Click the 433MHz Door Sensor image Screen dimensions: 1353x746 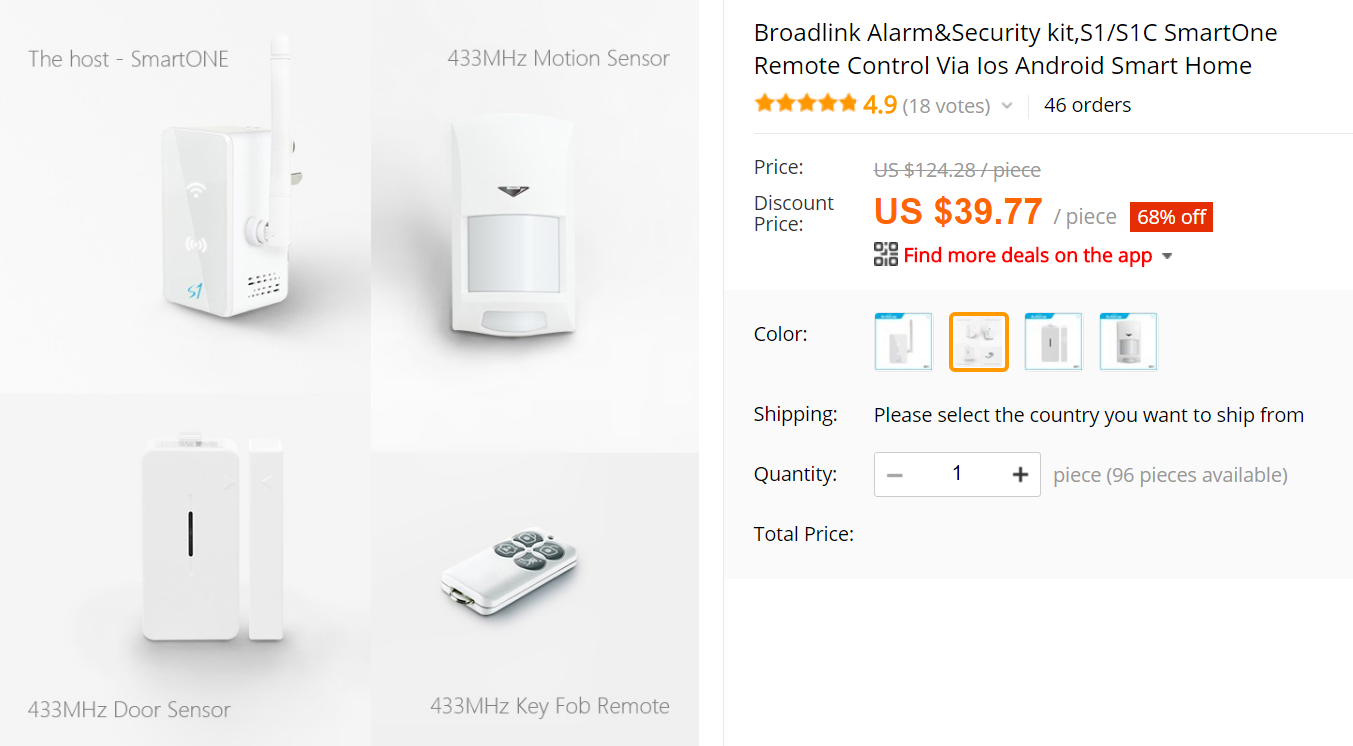click(211, 540)
